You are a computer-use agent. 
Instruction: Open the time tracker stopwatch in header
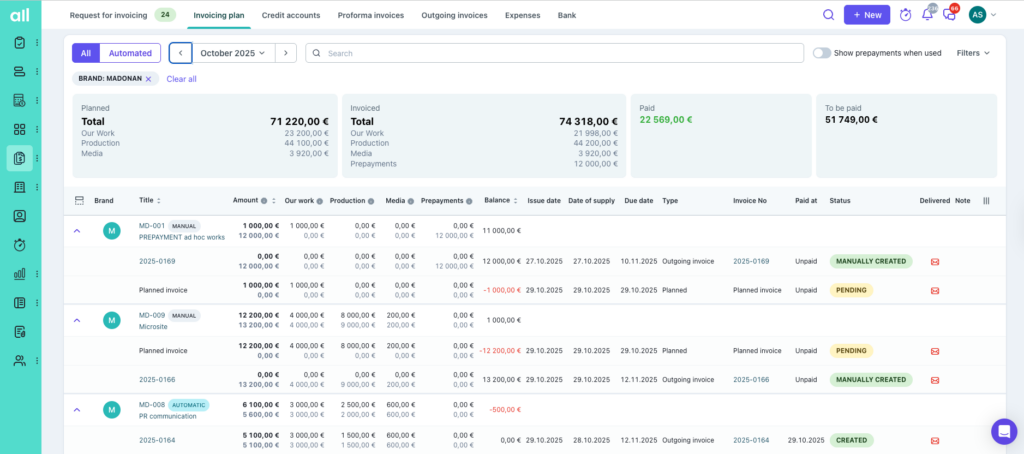[x=905, y=15]
